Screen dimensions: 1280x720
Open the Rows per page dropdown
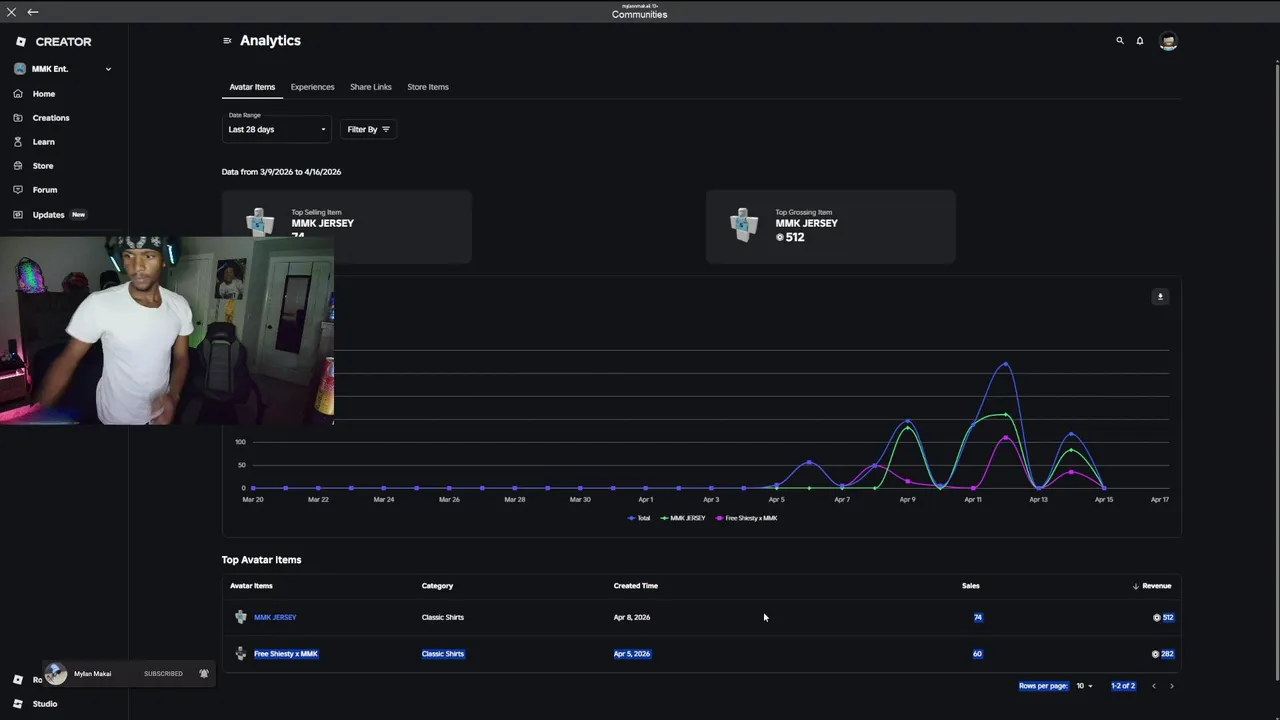point(1084,686)
